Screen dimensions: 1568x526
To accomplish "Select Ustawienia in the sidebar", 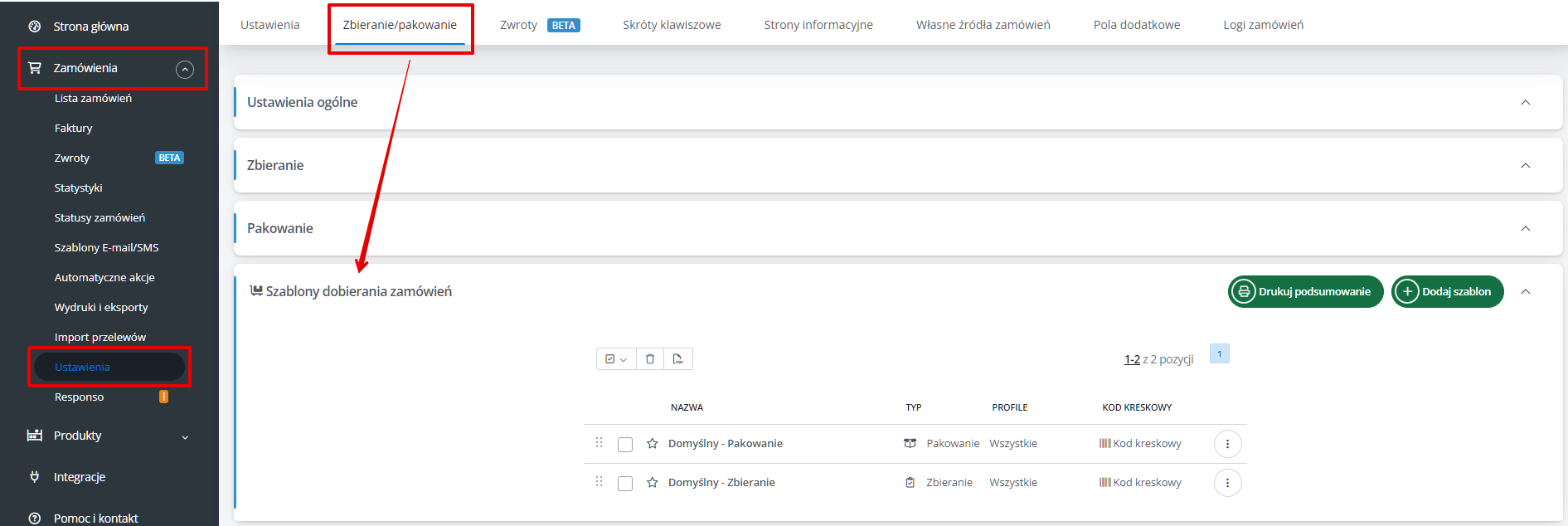I will pyautogui.click(x=108, y=367).
